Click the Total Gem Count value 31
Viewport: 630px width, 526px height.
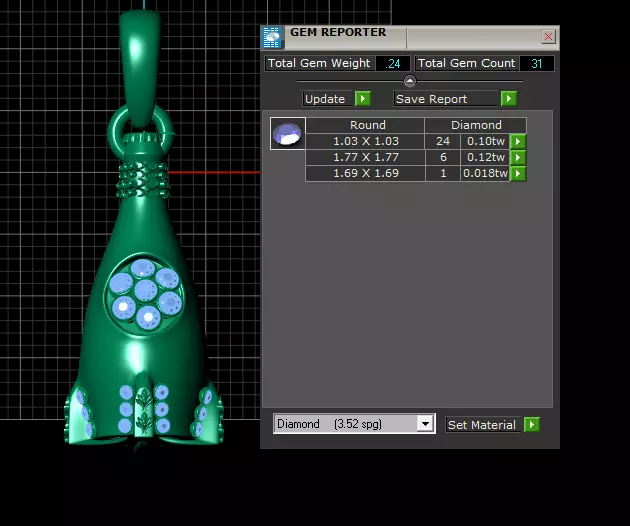(536, 63)
